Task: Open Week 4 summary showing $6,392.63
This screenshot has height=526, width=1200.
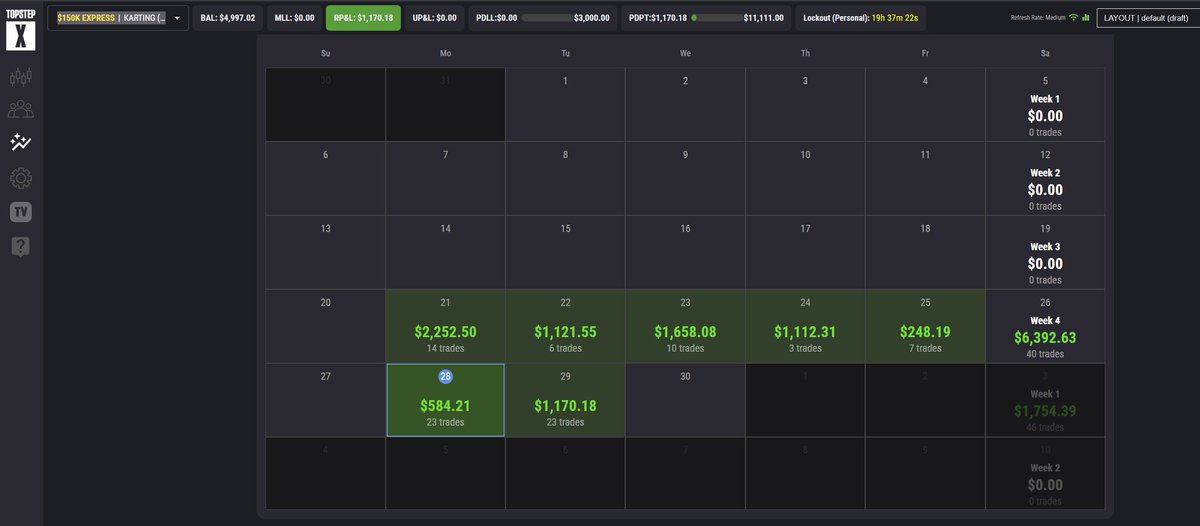Action: pyautogui.click(x=1045, y=326)
